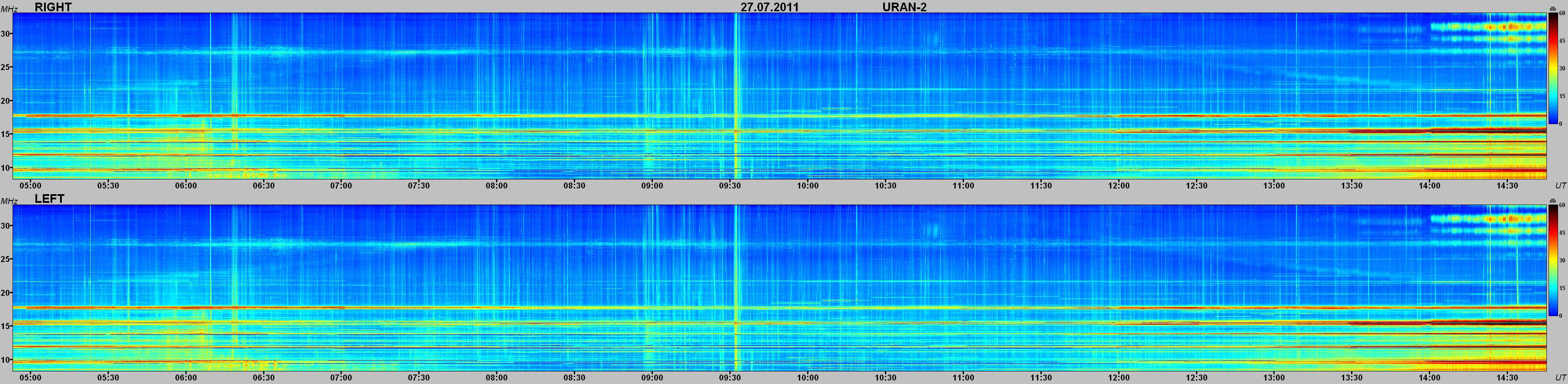The width and height of the screenshot is (1568, 384).
Task: Click the MHz axis label of the RIGHT panel
Action: [x=9, y=9]
